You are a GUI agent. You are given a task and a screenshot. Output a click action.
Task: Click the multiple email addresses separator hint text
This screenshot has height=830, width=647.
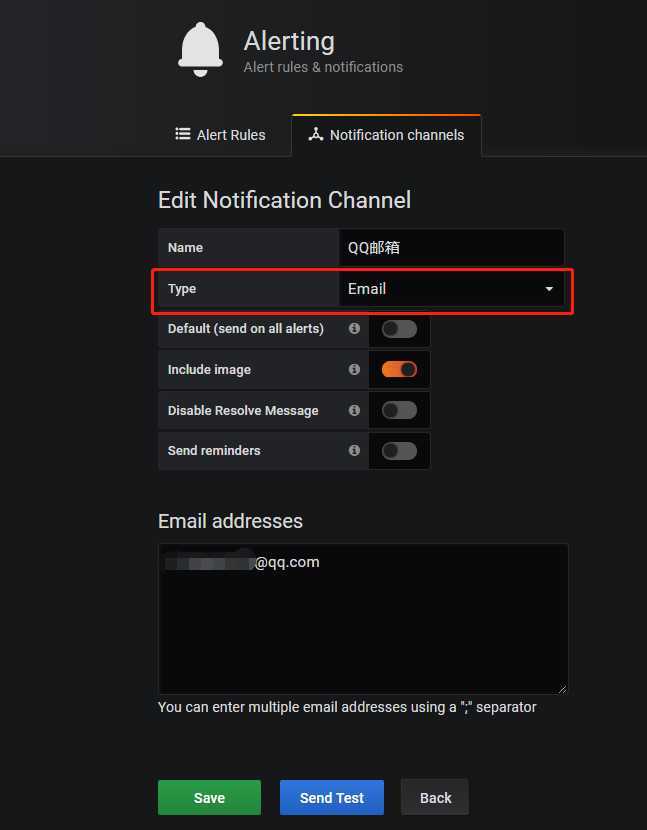click(x=347, y=707)
